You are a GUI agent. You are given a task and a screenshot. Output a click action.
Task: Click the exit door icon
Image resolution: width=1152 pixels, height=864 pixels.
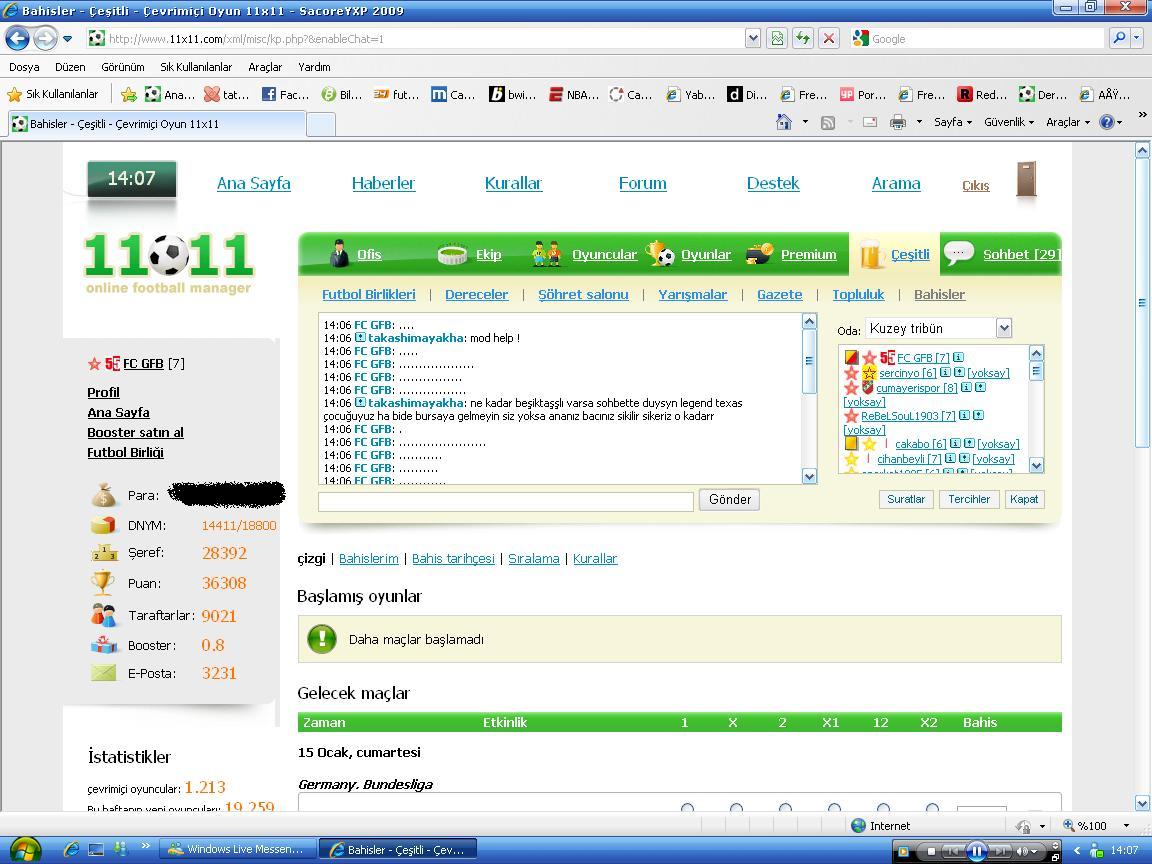point(1026,180)
